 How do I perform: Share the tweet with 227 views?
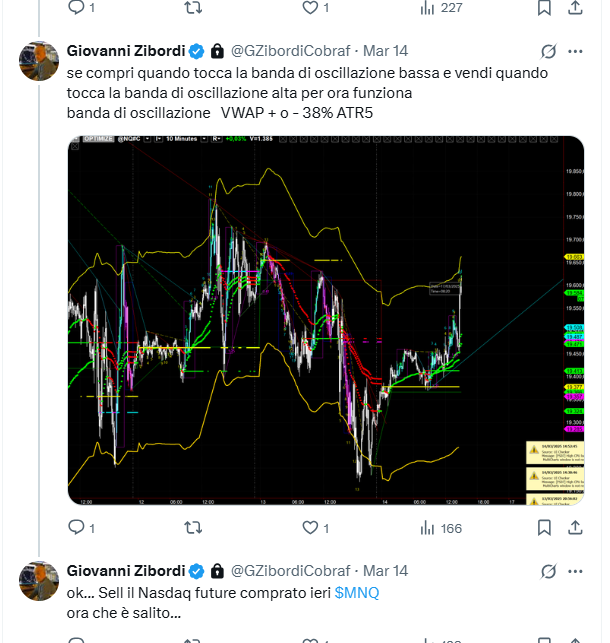pos(575,7)
